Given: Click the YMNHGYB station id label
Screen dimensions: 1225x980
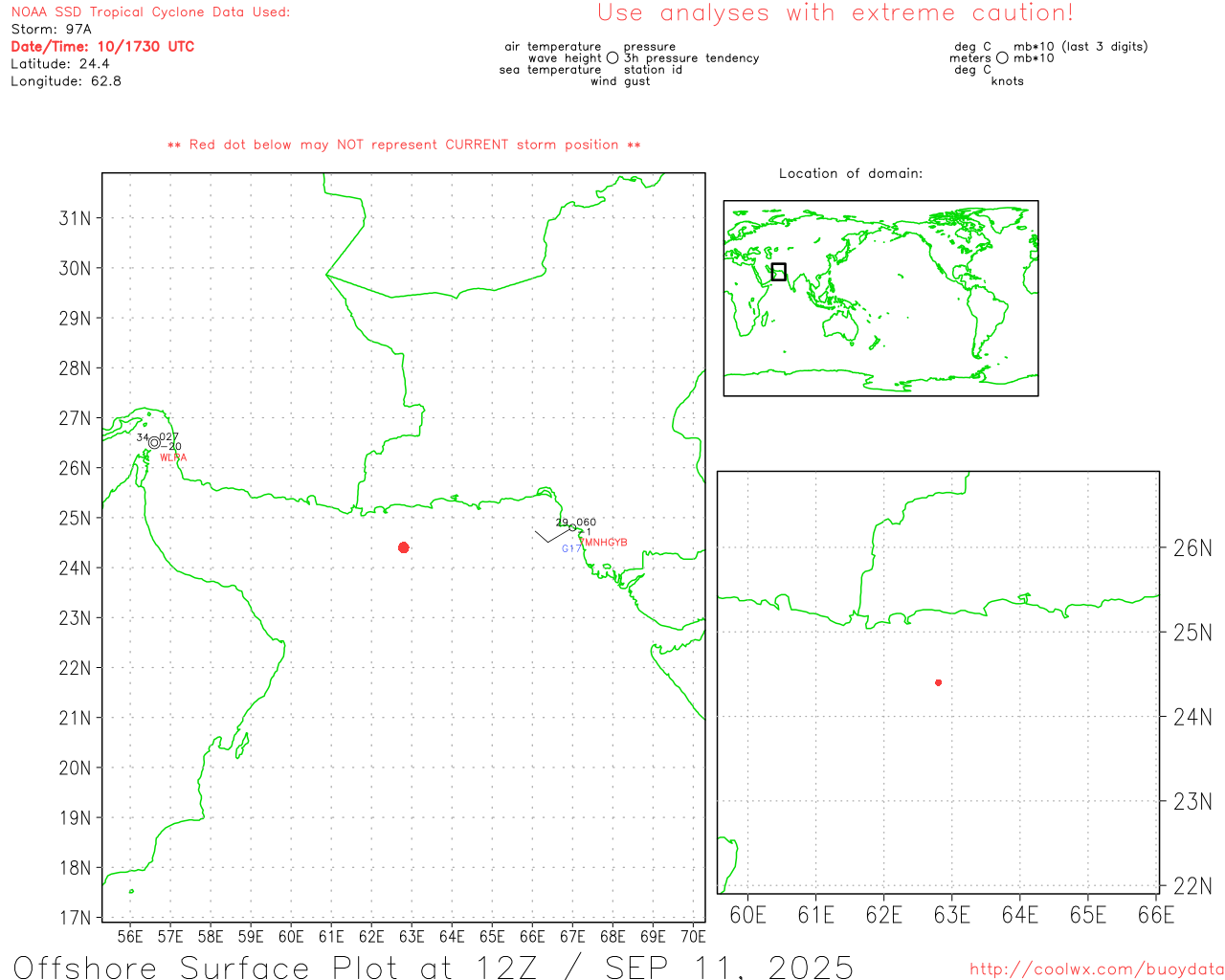Looking at the screenshot, I should tap(604, 543).
